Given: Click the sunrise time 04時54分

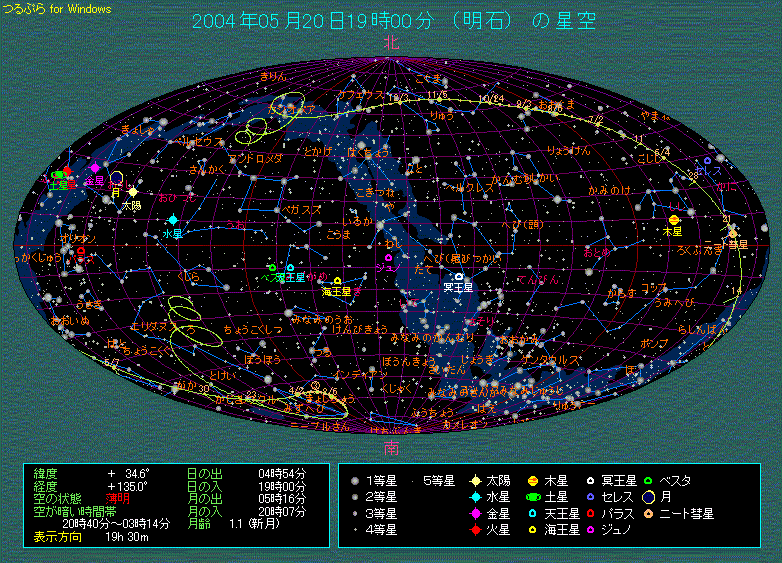Looking at the screenshot, I should click(282, 474).
